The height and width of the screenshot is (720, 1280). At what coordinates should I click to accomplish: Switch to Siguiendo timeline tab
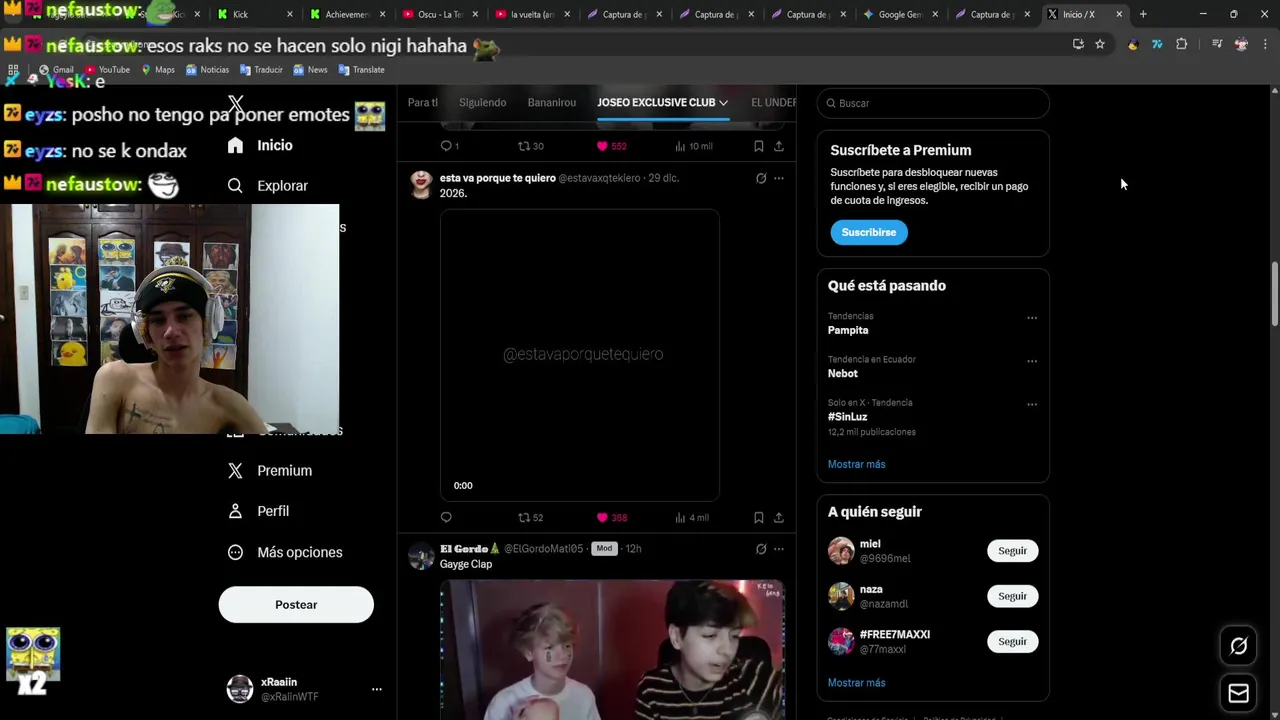click(482, 102)
